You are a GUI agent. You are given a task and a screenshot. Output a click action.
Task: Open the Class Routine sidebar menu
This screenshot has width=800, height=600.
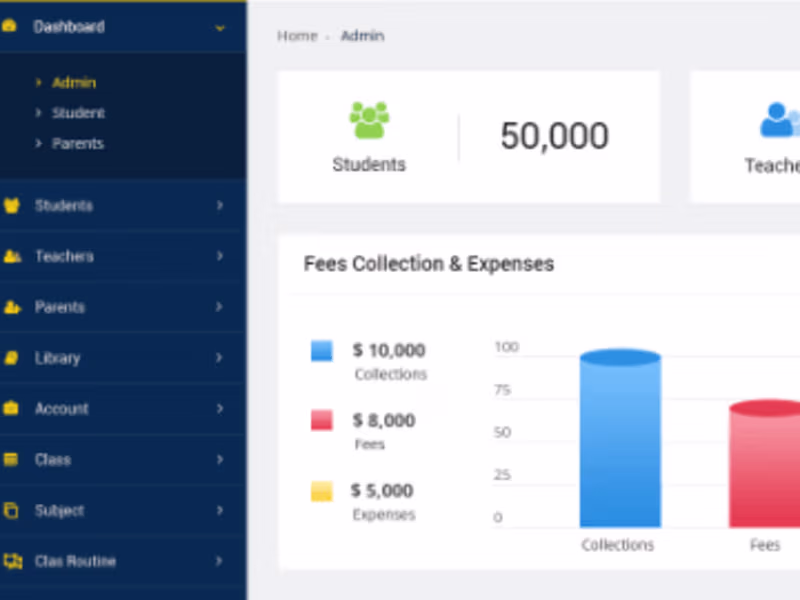122,561
